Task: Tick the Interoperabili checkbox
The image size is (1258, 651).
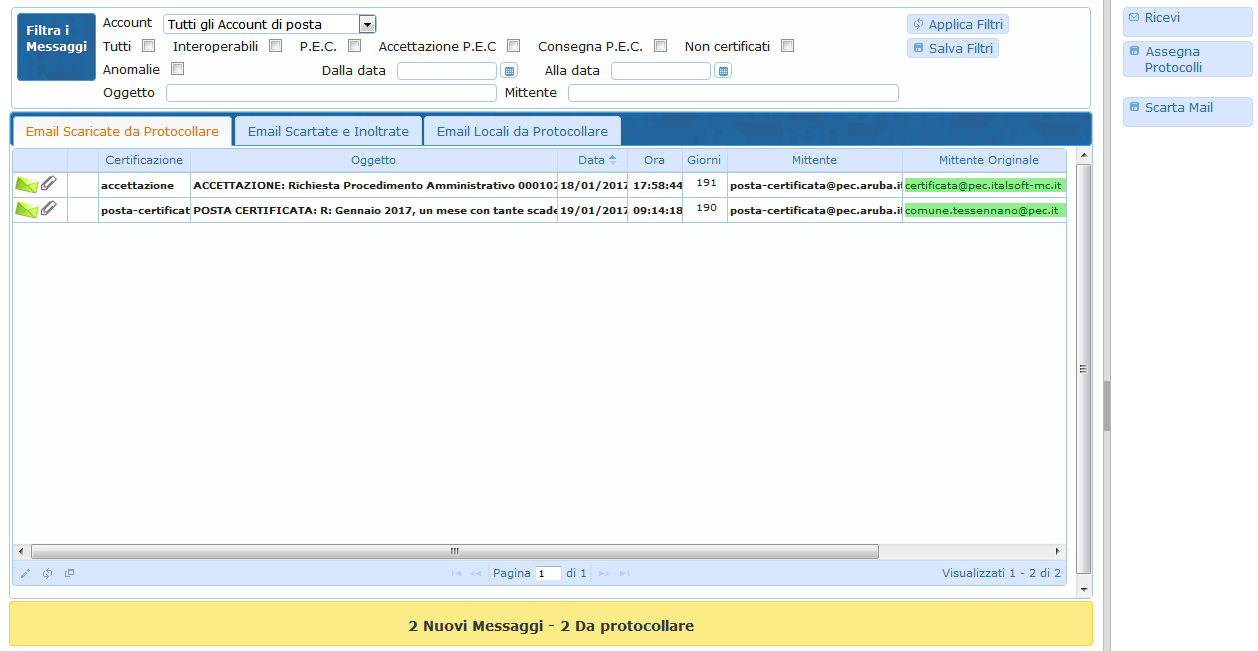Action: point(276,46)
